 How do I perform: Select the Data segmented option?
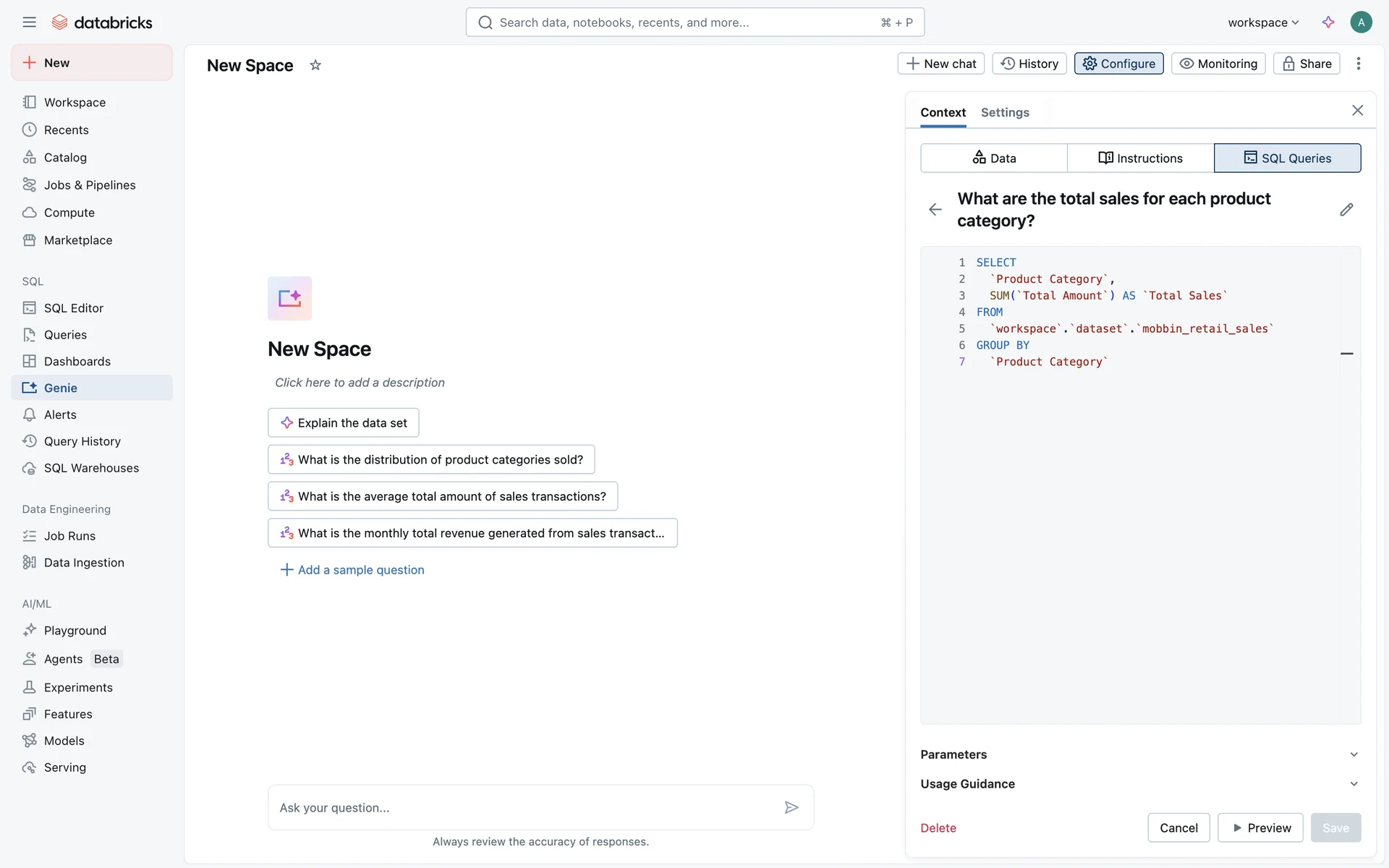click(x=994, y=158)
